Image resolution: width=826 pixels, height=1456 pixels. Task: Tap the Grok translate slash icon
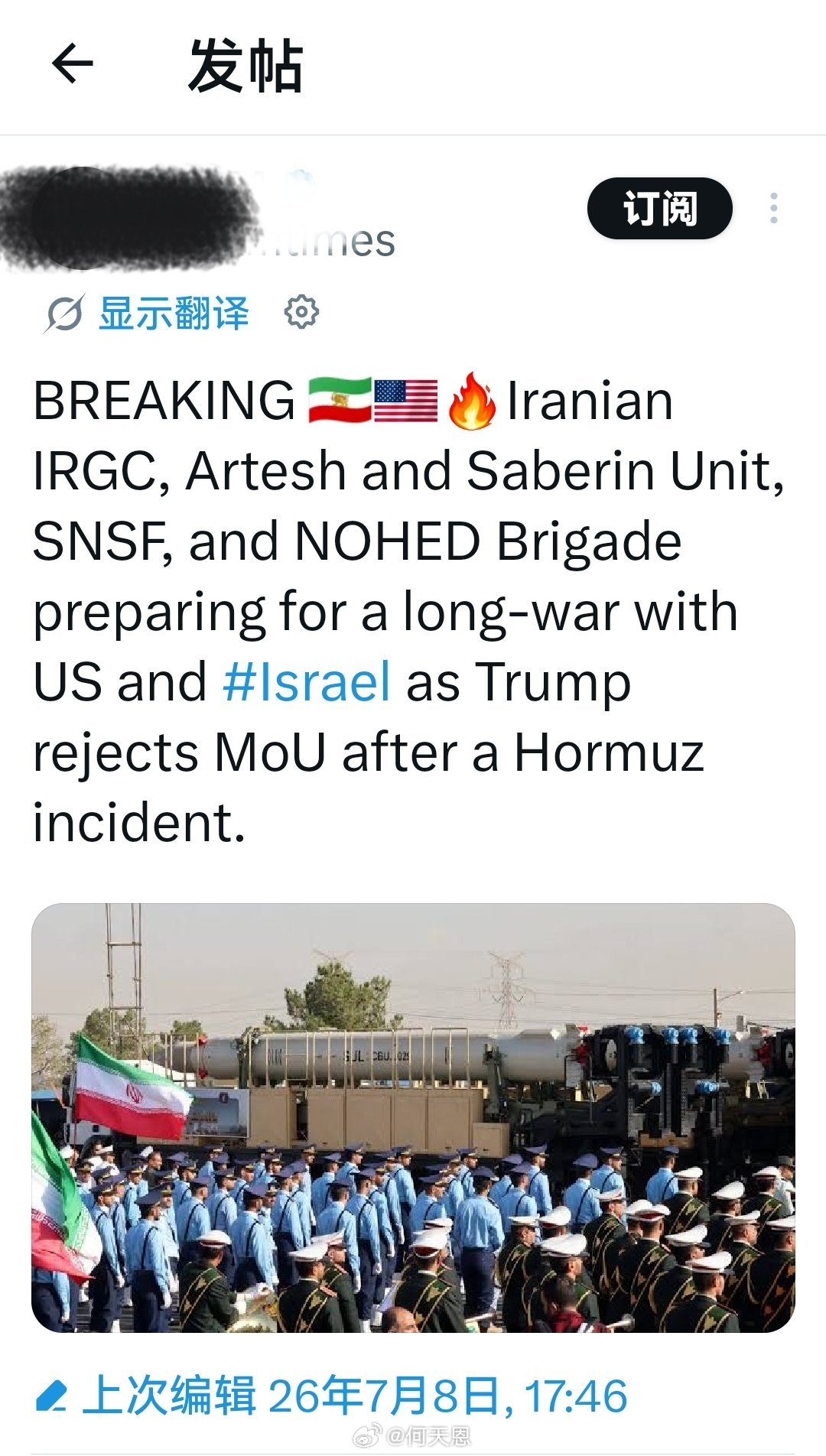click(63, 314)
